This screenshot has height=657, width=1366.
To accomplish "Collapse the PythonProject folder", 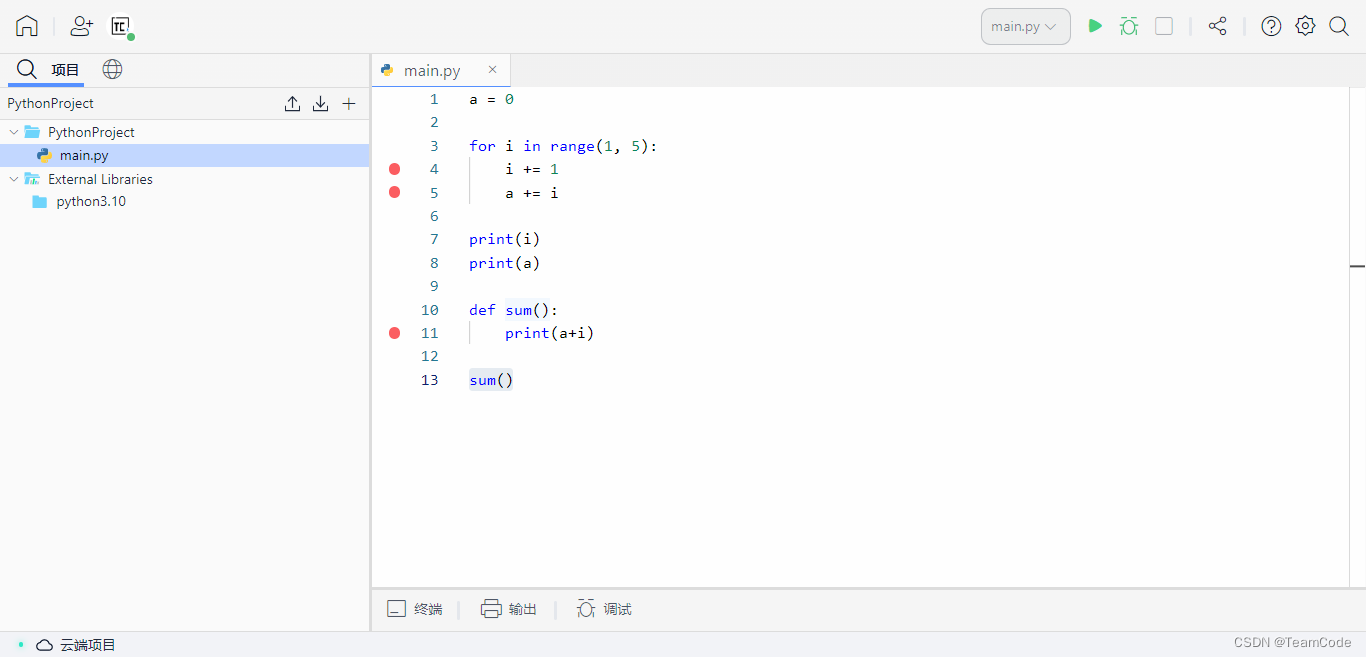I will (x=13, y=132).
